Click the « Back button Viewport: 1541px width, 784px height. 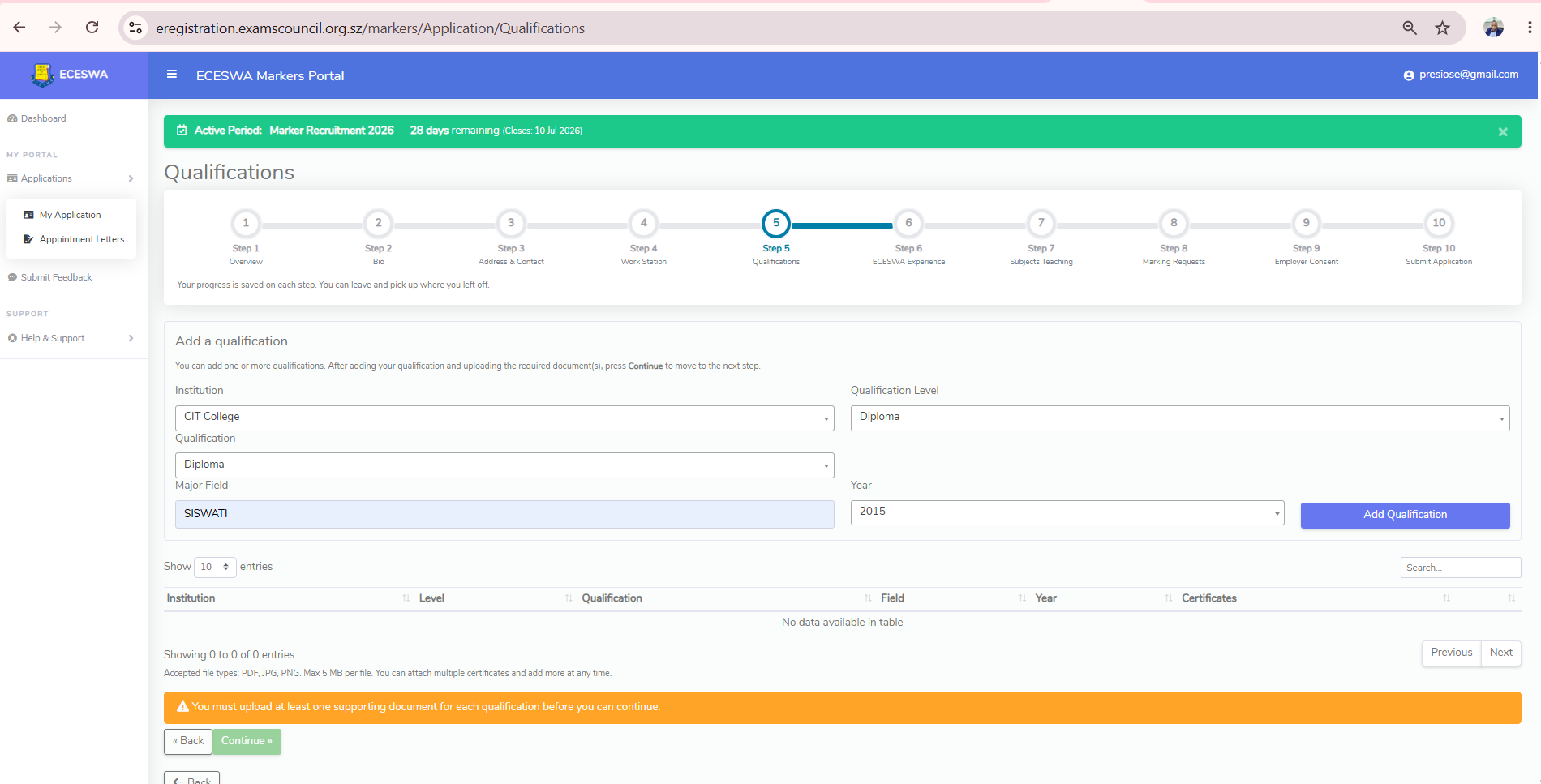(188, 741)
